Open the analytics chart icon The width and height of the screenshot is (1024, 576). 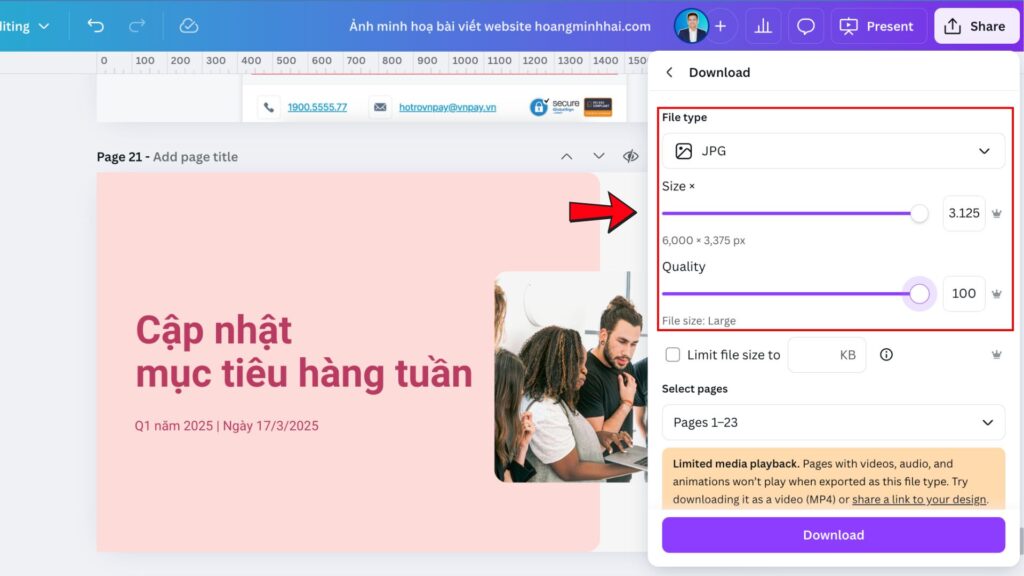763,26
